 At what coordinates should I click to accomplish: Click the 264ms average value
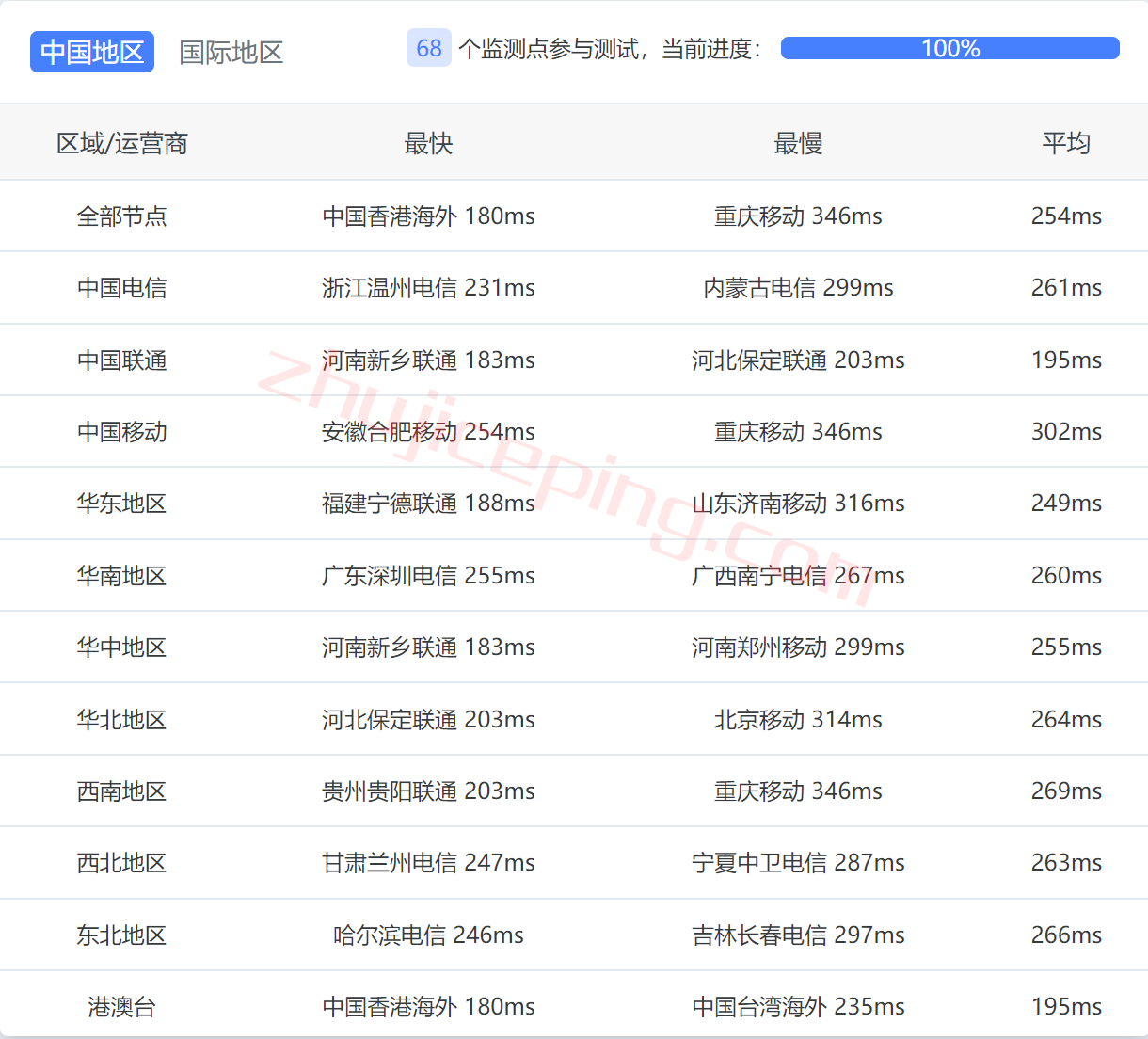point(1066,720)
